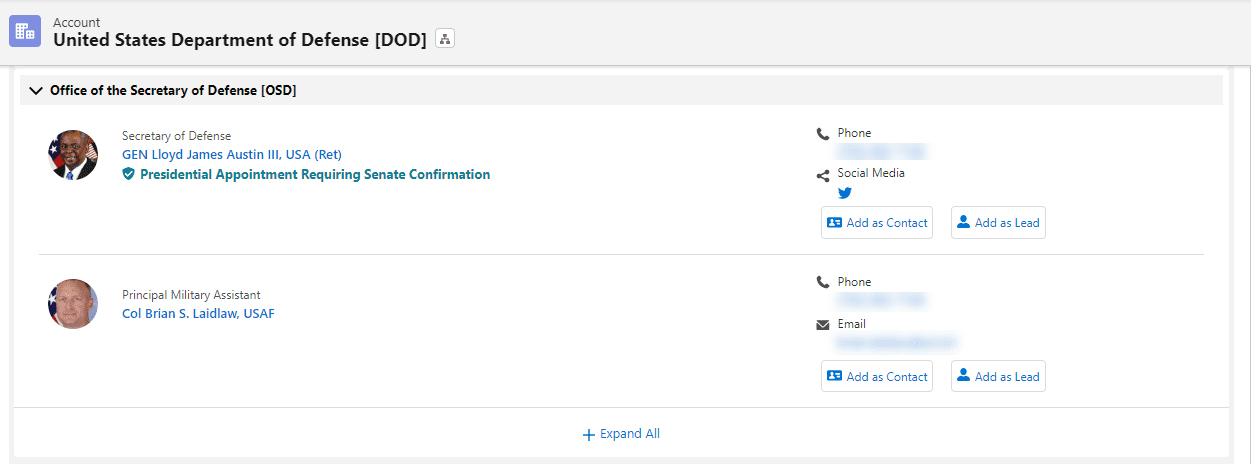This screenshot has width=1251, height=464.
Task: Add Lloyd Austin as Contact
Action: coord(877,223)
